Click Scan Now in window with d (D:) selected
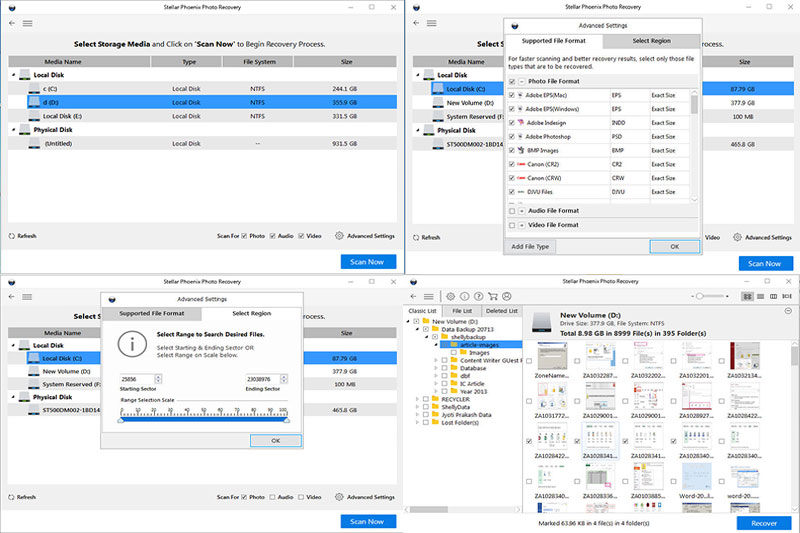The image size is (800, 533). pos(367,262)
